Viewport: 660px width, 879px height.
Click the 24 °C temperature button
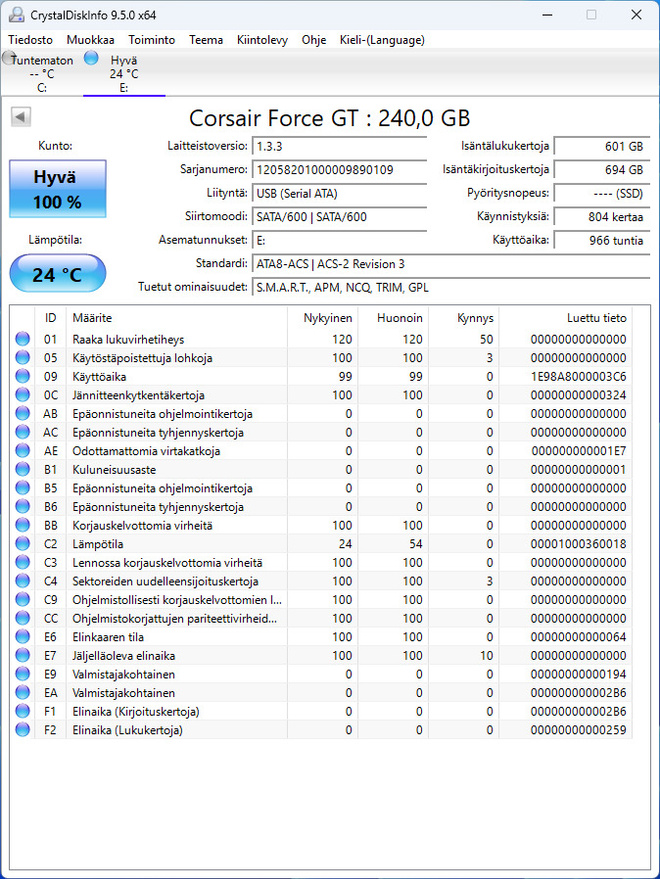[x=57, y=274]
